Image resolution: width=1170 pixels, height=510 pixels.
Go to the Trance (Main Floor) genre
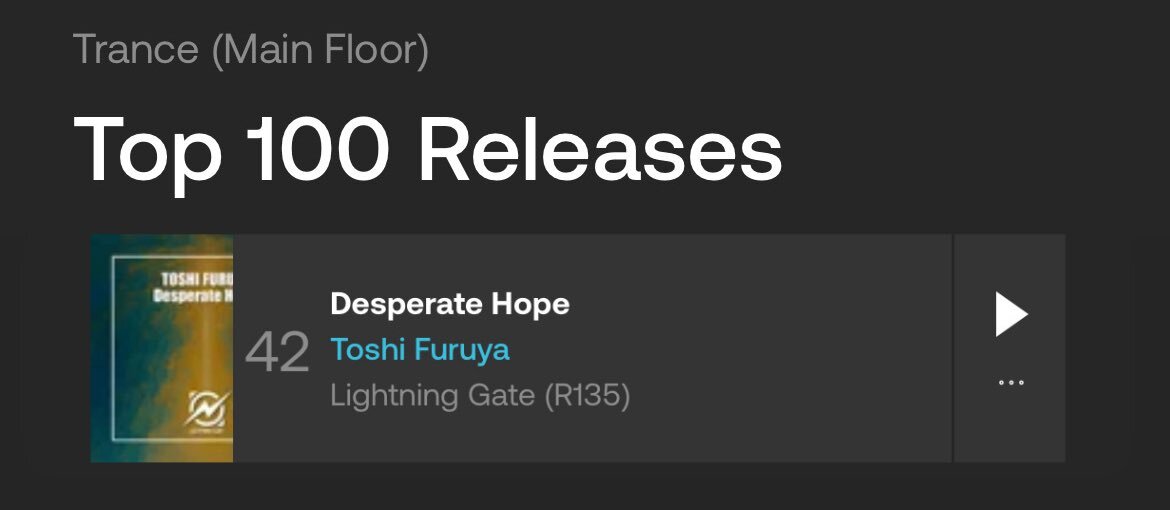pyautogui.click(x=251, y=49)
